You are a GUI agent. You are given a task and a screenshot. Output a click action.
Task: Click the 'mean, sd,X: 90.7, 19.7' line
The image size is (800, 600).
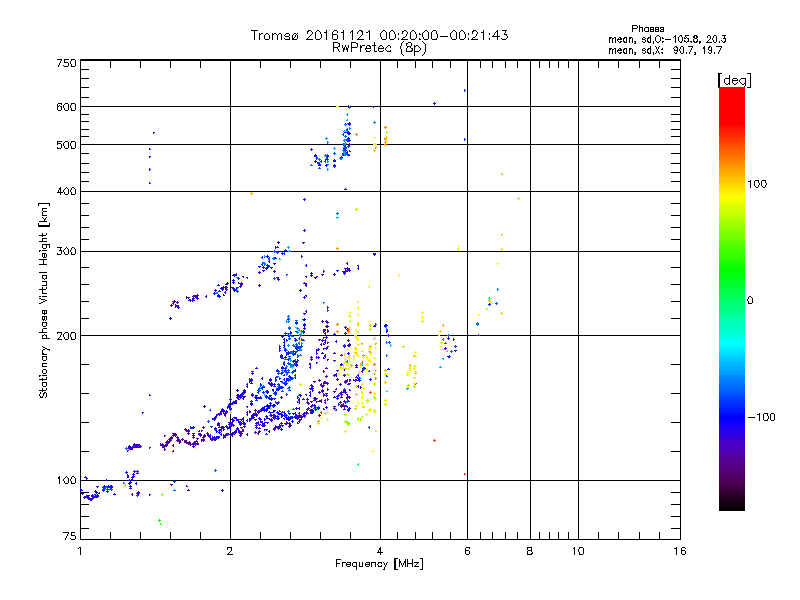665,51
